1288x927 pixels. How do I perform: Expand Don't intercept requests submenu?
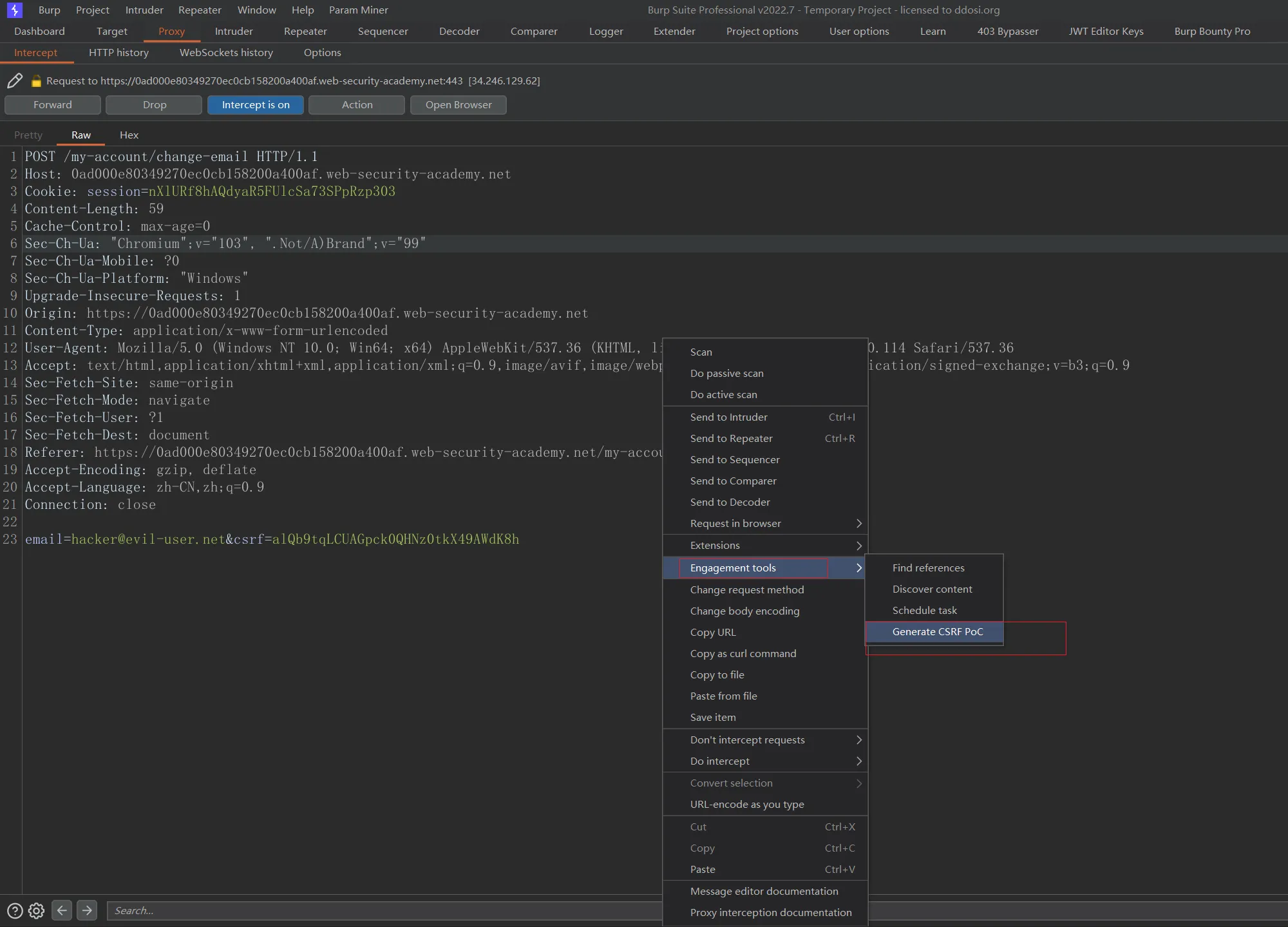[858, 740]
